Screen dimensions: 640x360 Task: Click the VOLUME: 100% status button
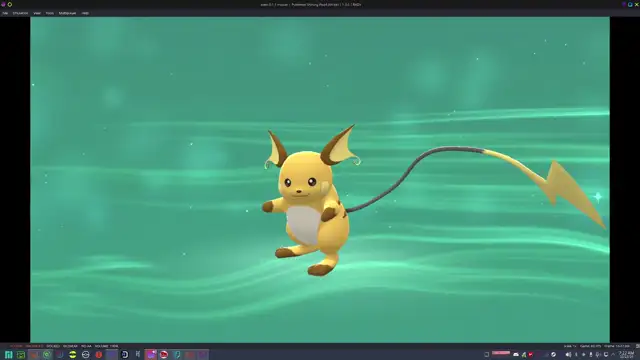106,346
